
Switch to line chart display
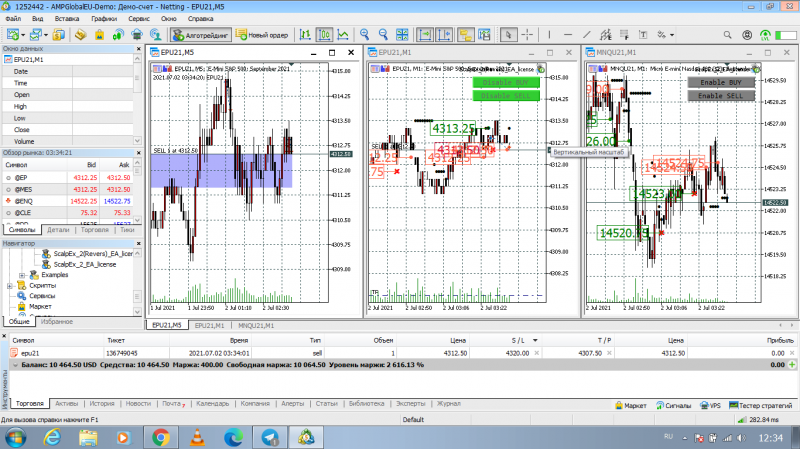343,35
